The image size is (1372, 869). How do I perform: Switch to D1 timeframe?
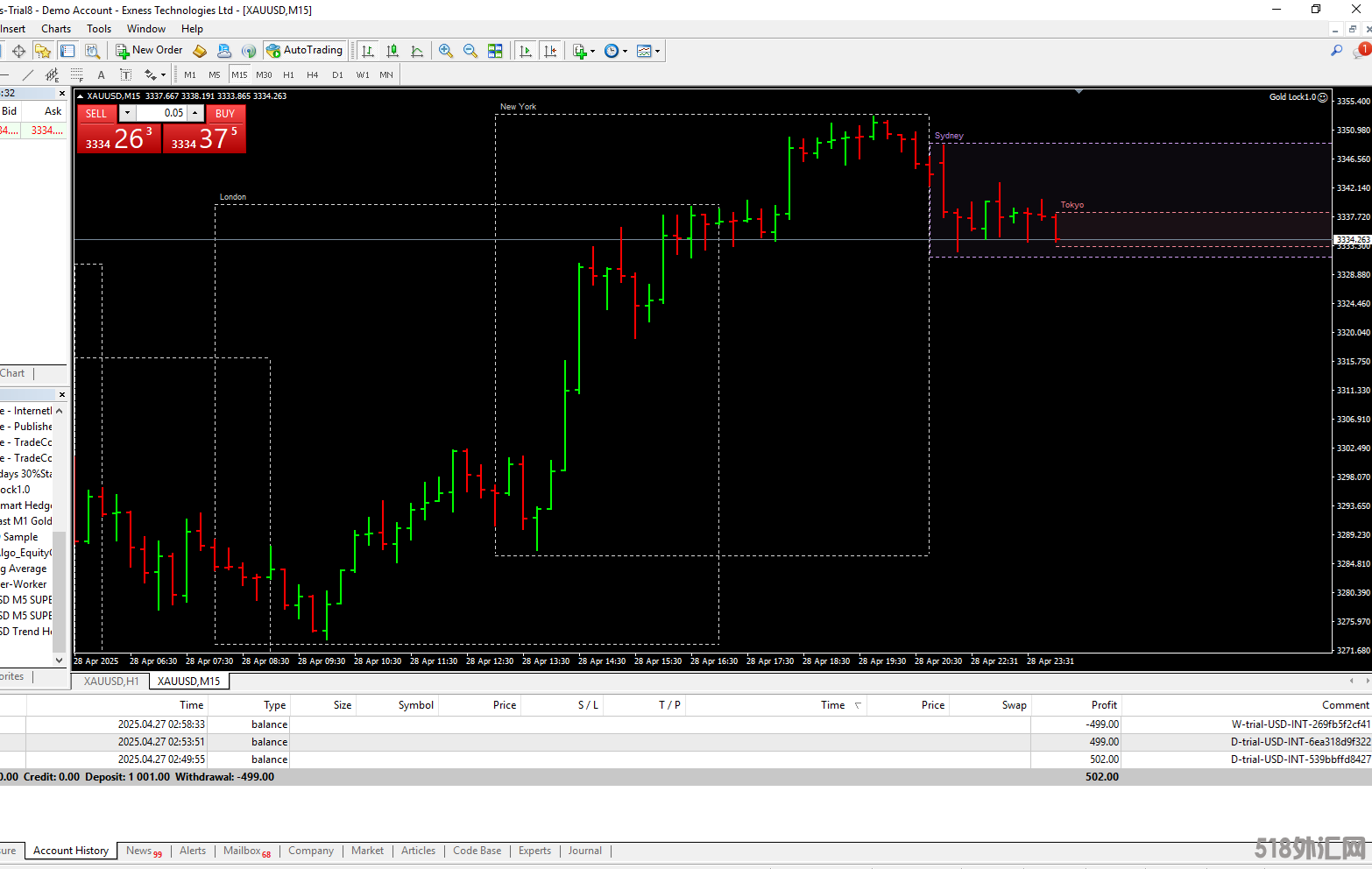[x=337, y=74]
